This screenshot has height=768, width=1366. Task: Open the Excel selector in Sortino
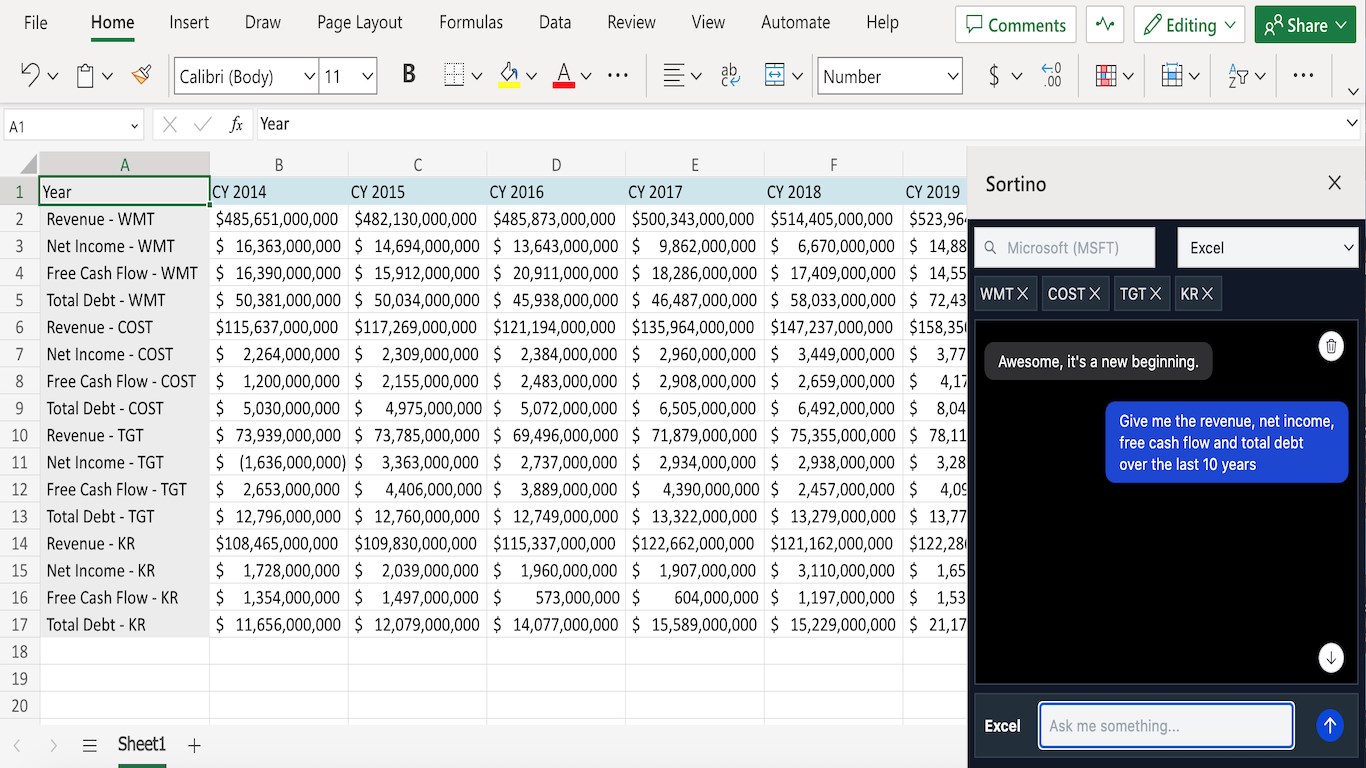click(1268, 248)
